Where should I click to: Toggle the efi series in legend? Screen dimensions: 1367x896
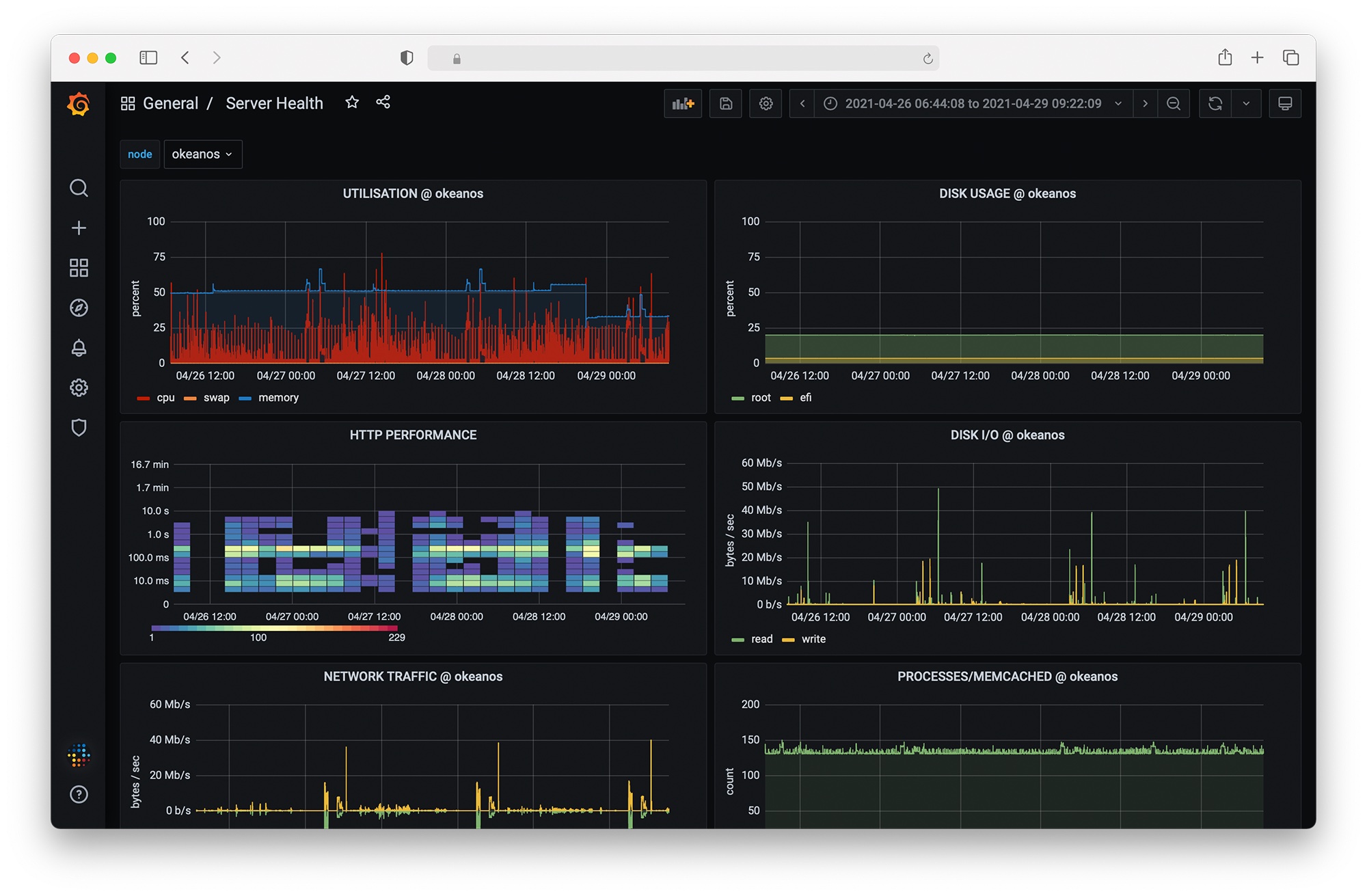point(805,398)
